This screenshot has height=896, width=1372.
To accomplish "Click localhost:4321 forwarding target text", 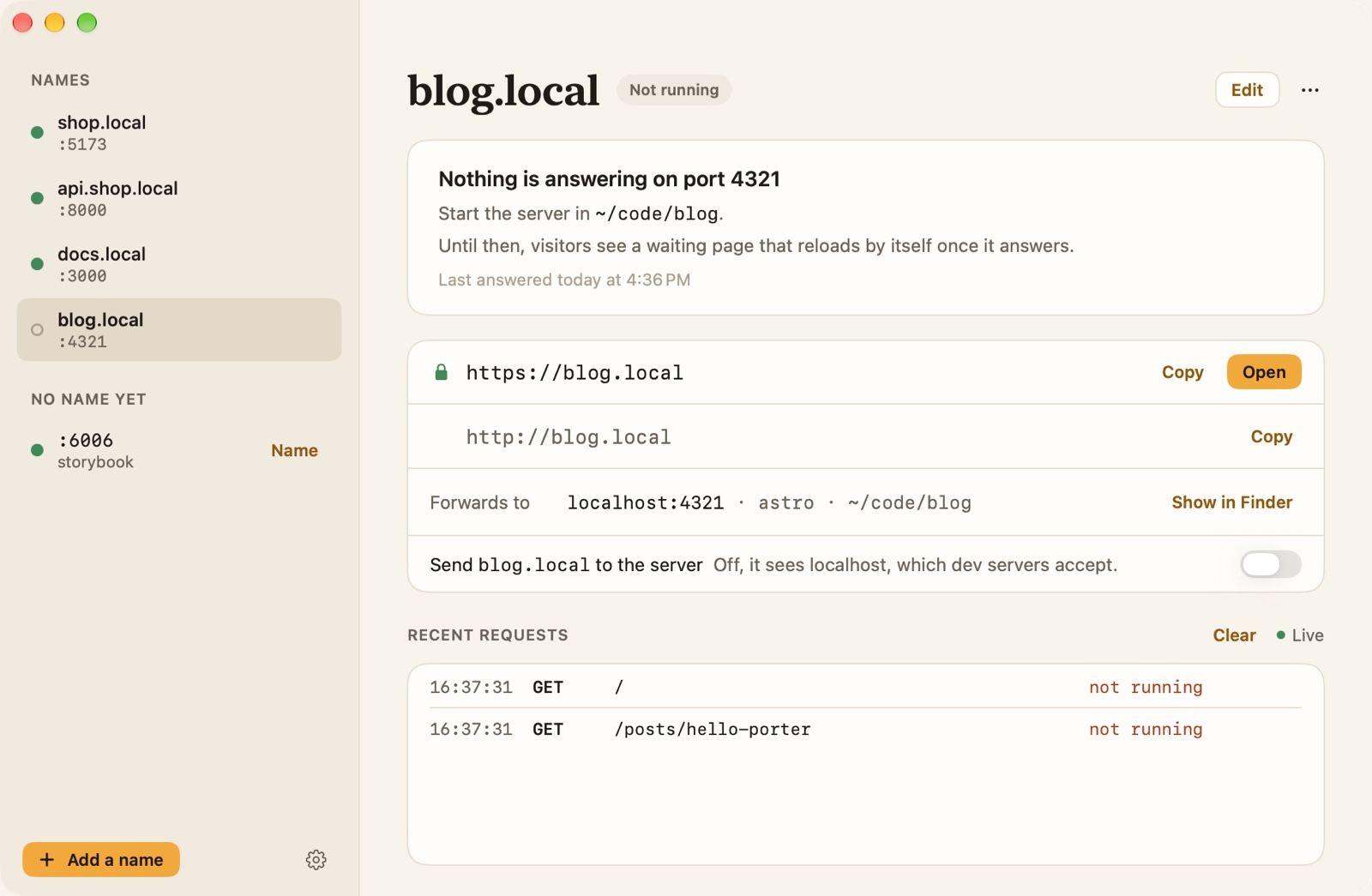I will tap(646, 503).
